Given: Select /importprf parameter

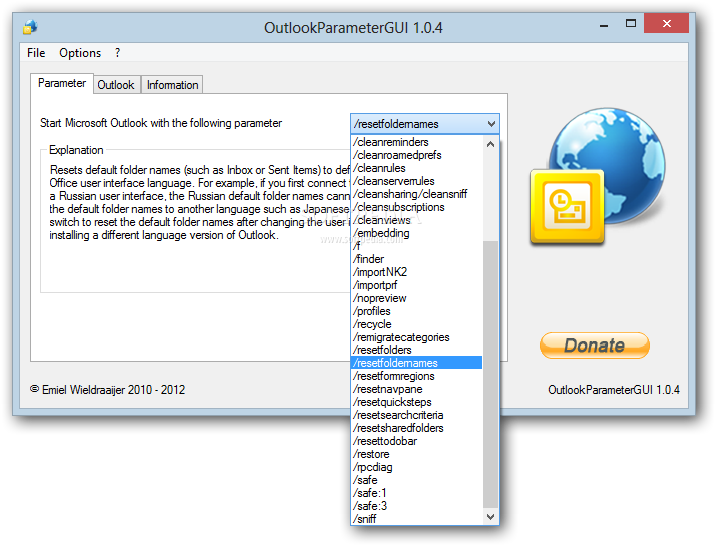Looking at the screenshot, I should click(x=416, y=285).
